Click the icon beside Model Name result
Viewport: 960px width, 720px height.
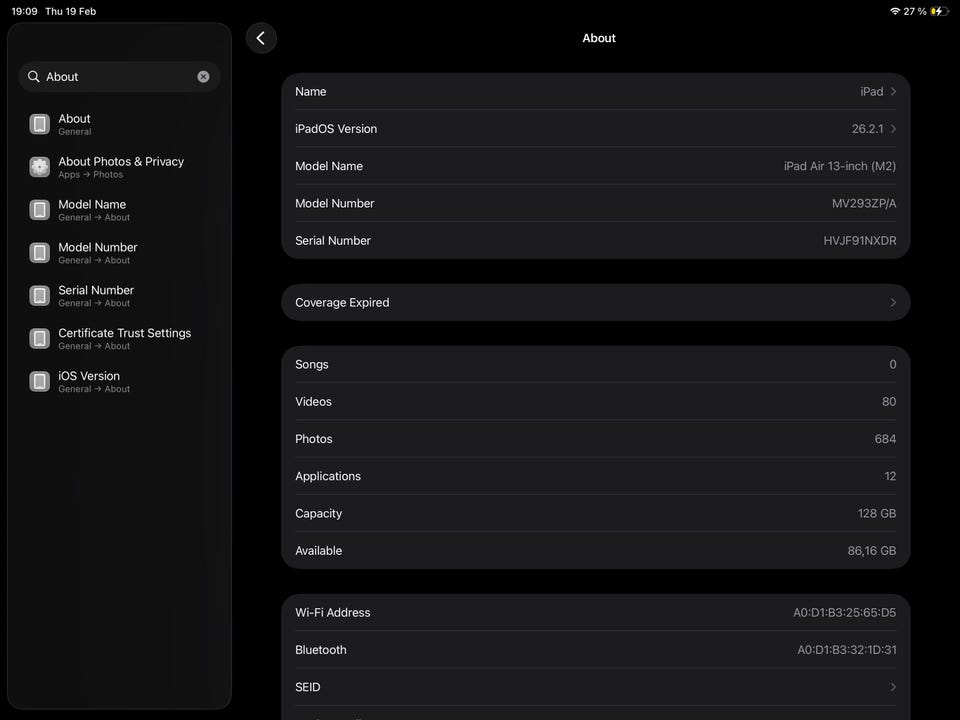[40, 210]
